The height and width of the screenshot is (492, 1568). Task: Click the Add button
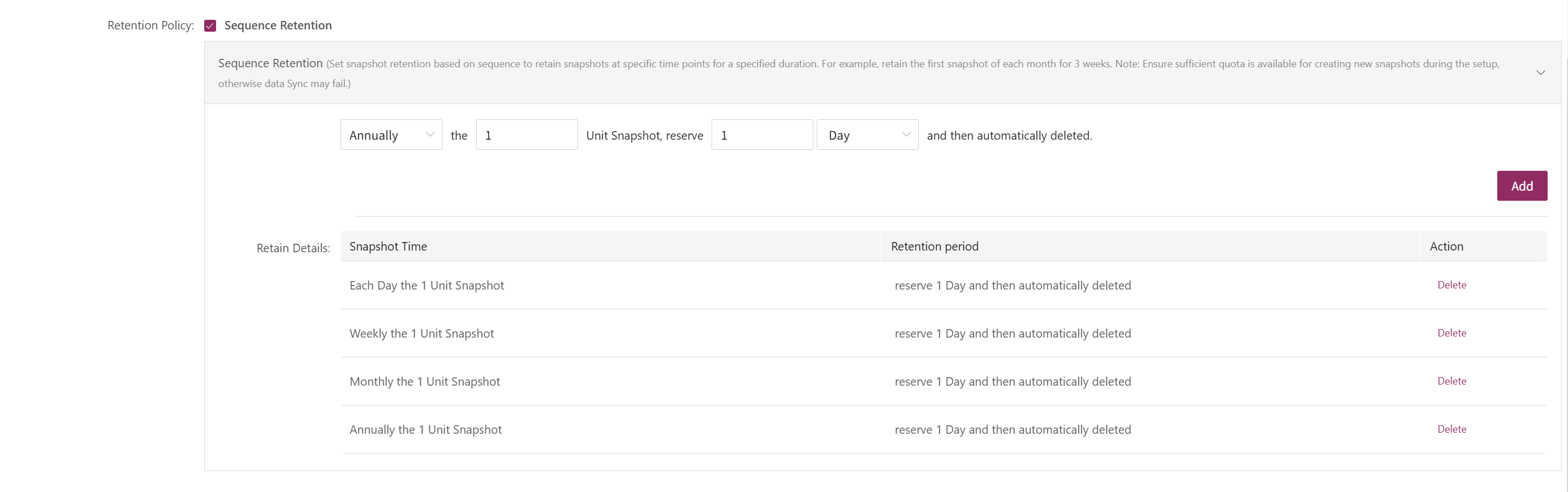pyautogui.click(x=1522, y=185)
